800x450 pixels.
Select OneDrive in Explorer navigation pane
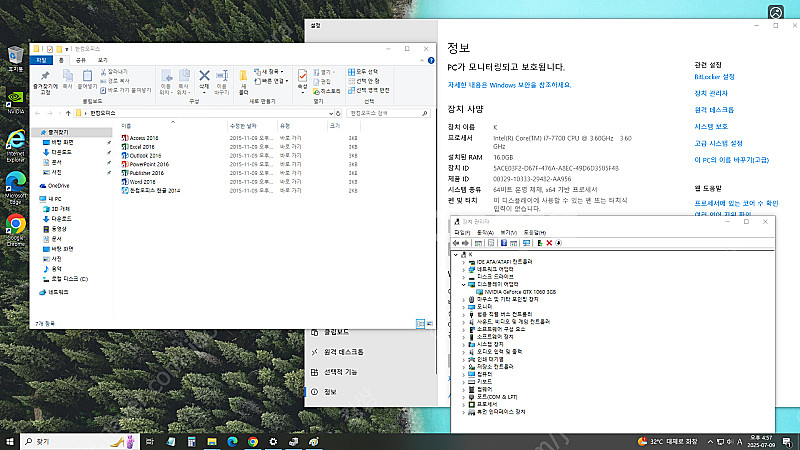[55, 186]
